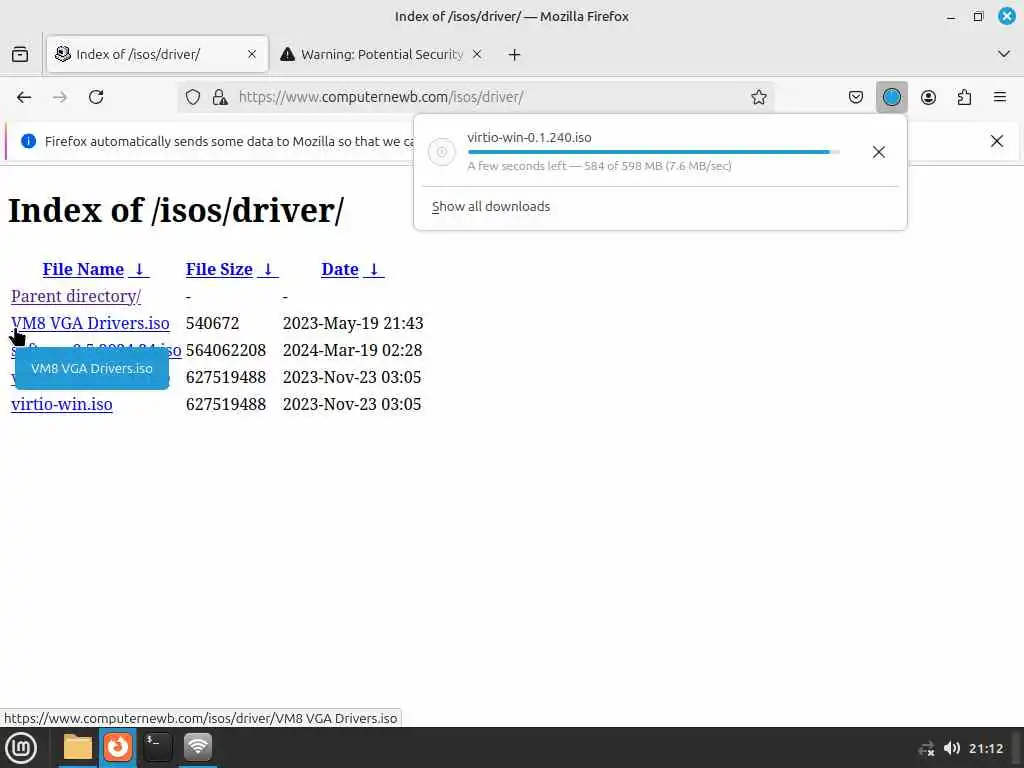
Task: Reverse Date sort with arrow
Action: 374,270
